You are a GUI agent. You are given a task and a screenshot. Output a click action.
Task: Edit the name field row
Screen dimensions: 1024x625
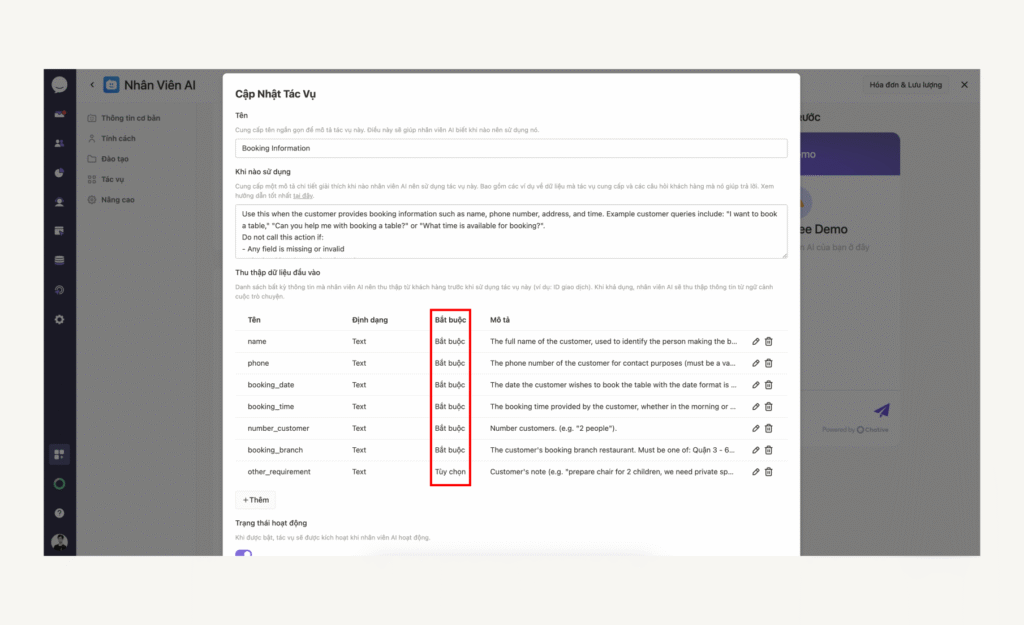756,342
